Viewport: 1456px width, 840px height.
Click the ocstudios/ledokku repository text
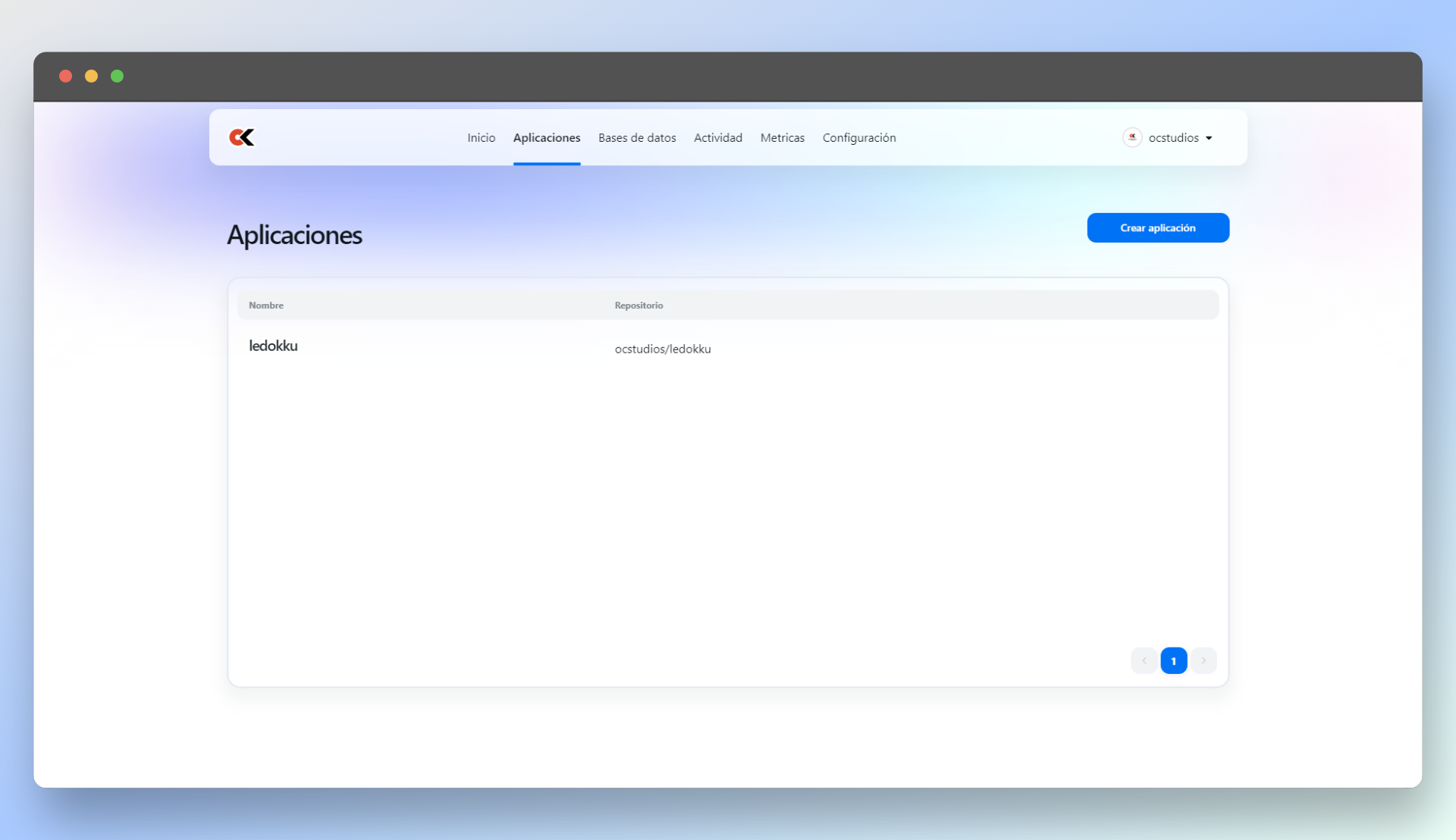point(662,349)
